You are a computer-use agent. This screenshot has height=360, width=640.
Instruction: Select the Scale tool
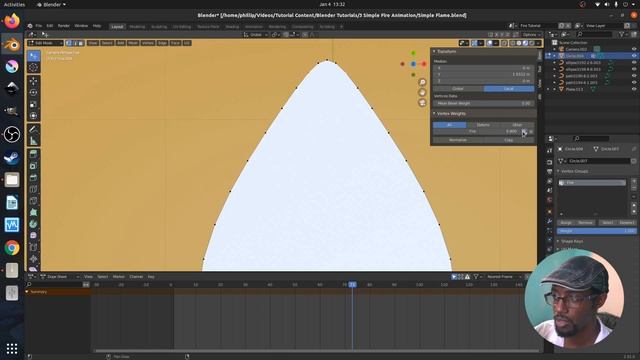33,104
